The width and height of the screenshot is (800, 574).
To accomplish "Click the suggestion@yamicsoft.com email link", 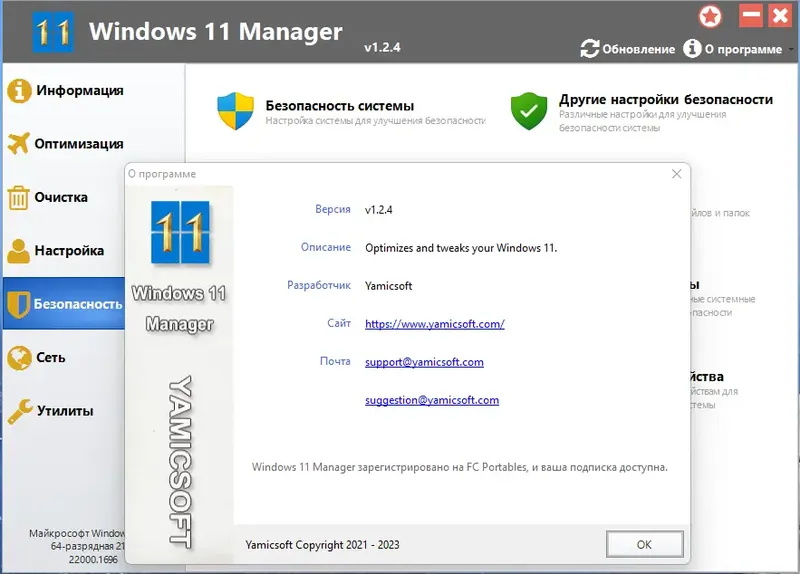I will (x=432, y=401).
